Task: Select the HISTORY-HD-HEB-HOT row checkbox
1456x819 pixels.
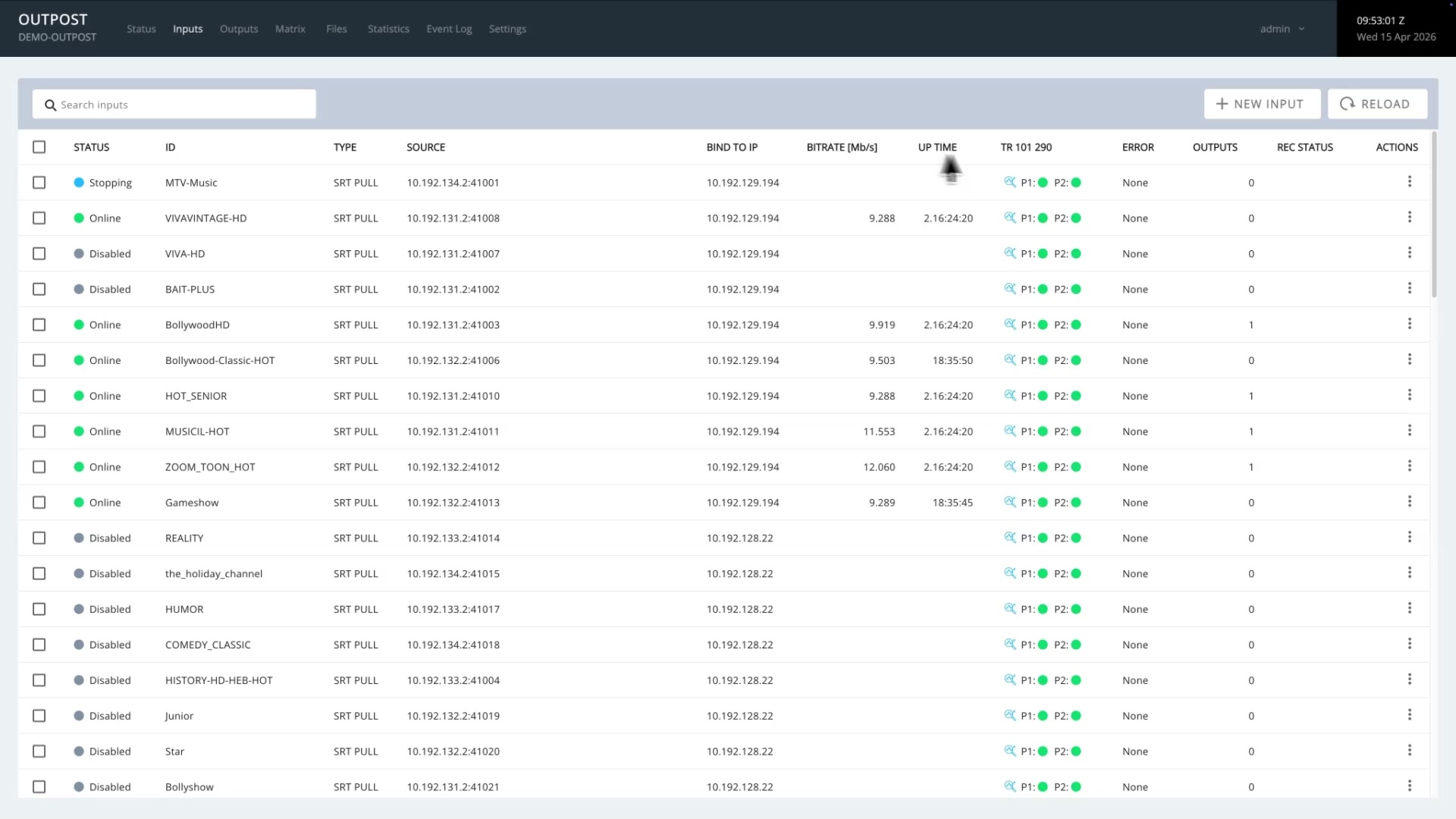Action: 39,680
